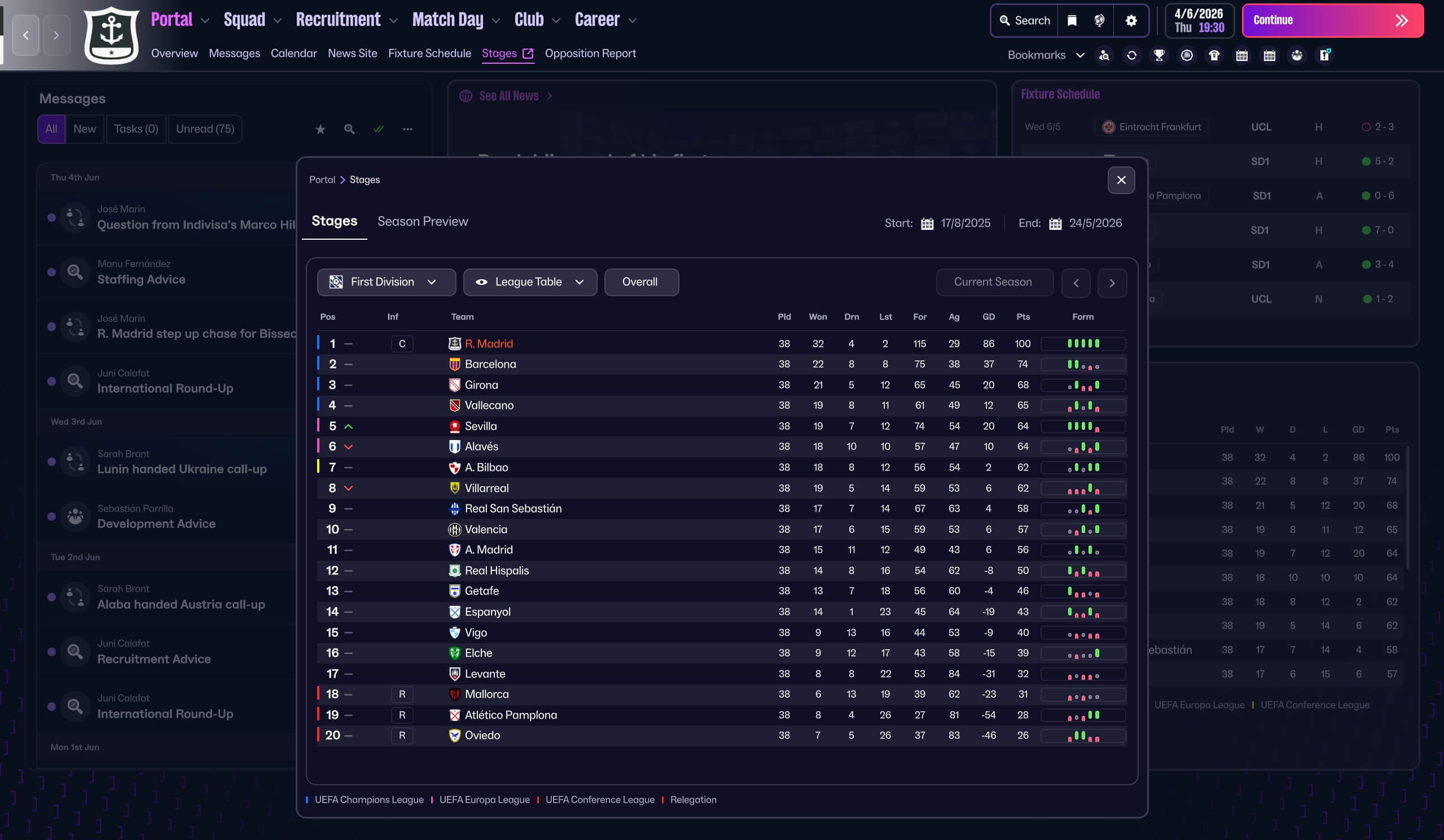Viewport: 1444px width, 840px height.
Task: Go to the previous season arrow
Action: tap(1076, 283)
